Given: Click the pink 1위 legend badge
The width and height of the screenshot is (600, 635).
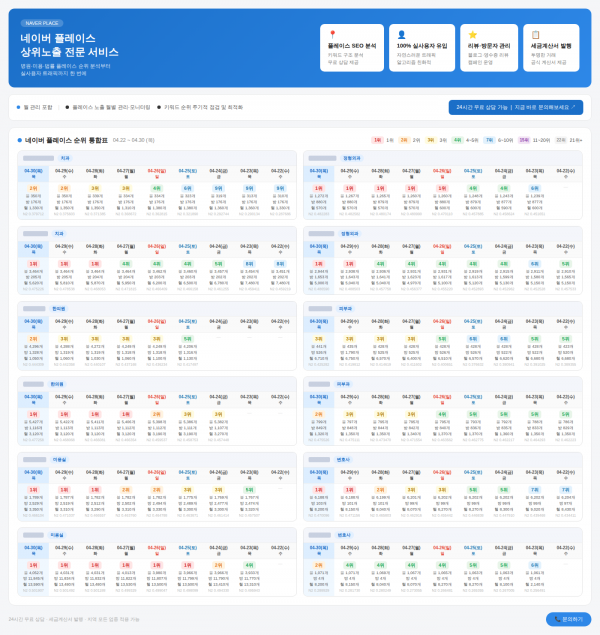Looking at the screenshot, I should tap(376, 140).
